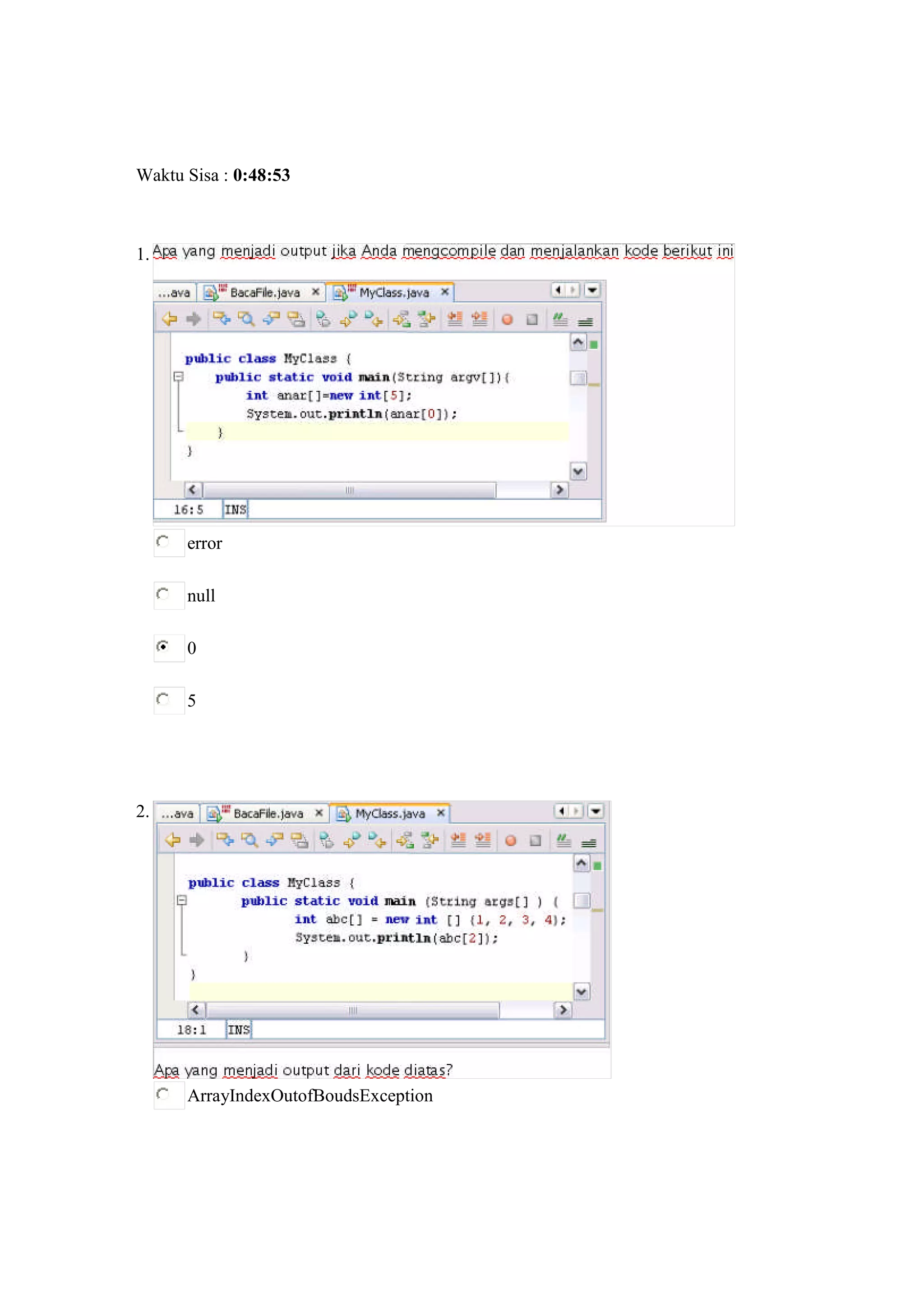Collapse the main method fold in question 2 editor
The width and height of the screenshot is (924, 1308).
[182, 900]
